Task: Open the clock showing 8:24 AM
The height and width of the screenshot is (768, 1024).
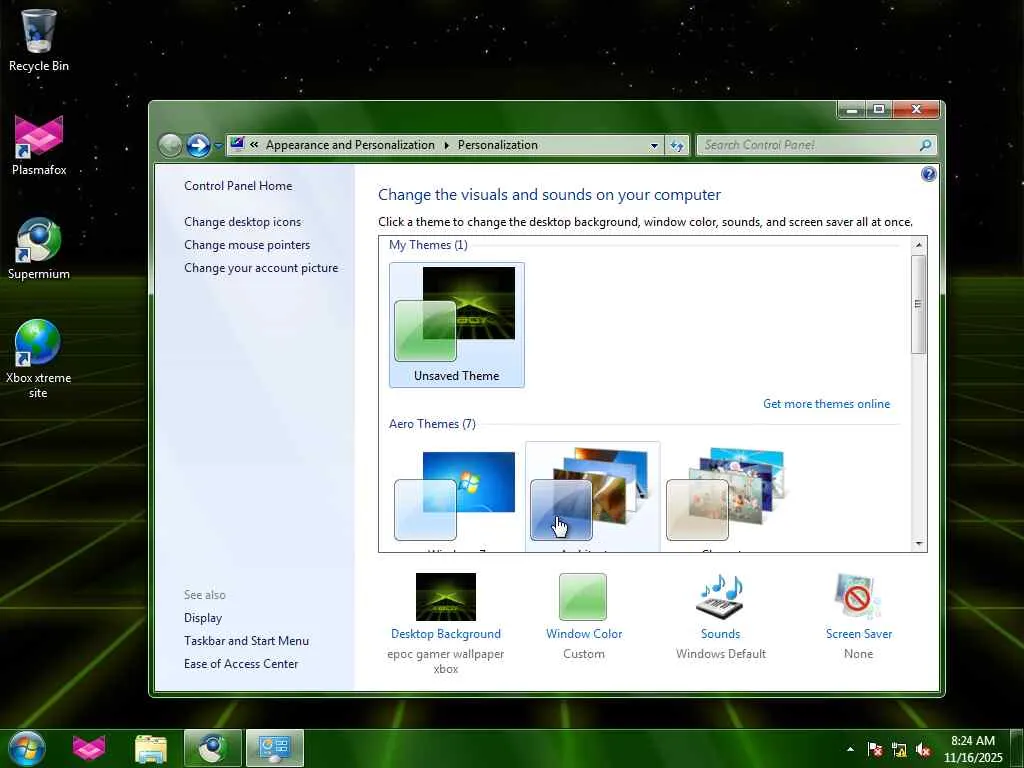Action: [973, 749]
